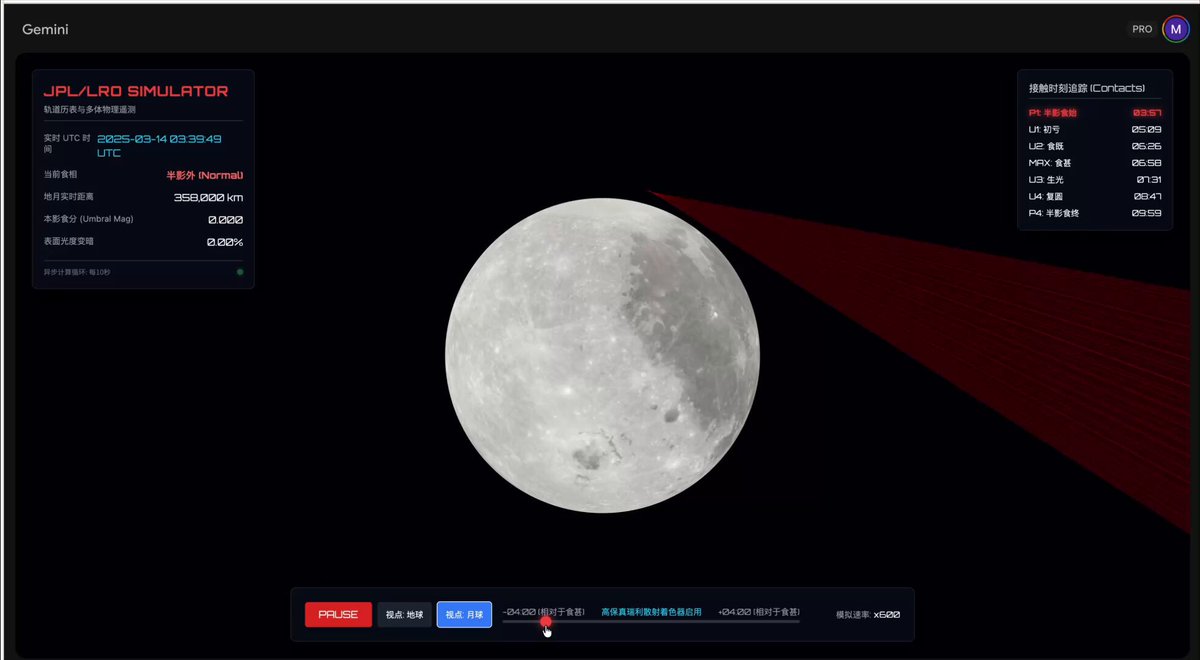Select the U2: 食既 contact entry
The width and height of the screenshot is (1200, 660).
(1094, 146)
